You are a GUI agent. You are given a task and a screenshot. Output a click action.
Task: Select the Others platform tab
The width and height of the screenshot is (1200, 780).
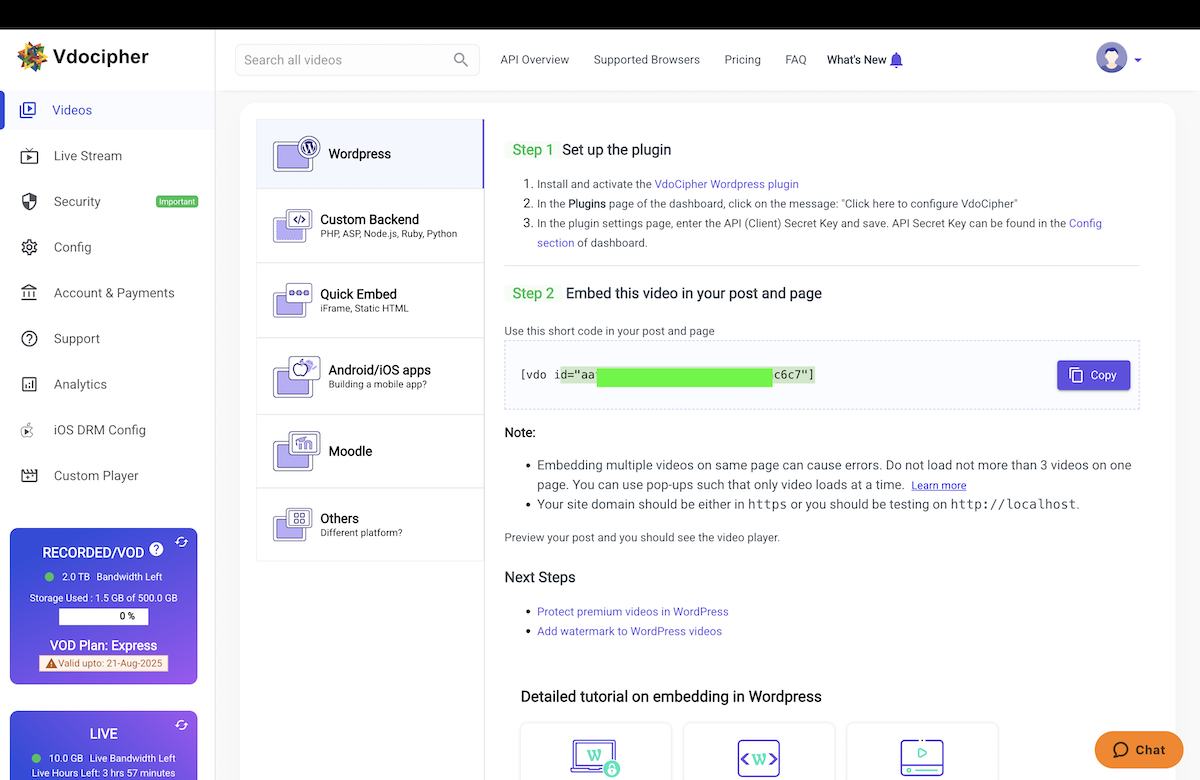click(370, 525)
